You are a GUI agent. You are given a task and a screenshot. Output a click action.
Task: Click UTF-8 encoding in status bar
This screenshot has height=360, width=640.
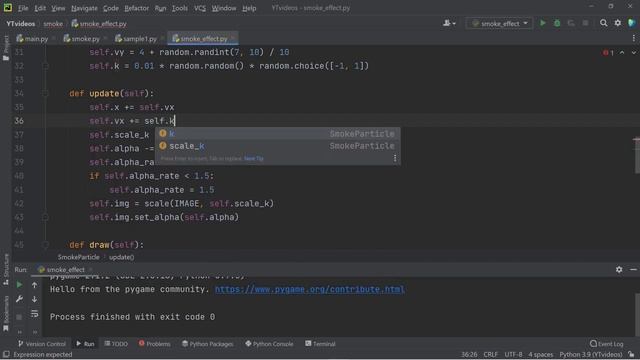[513, 355]
